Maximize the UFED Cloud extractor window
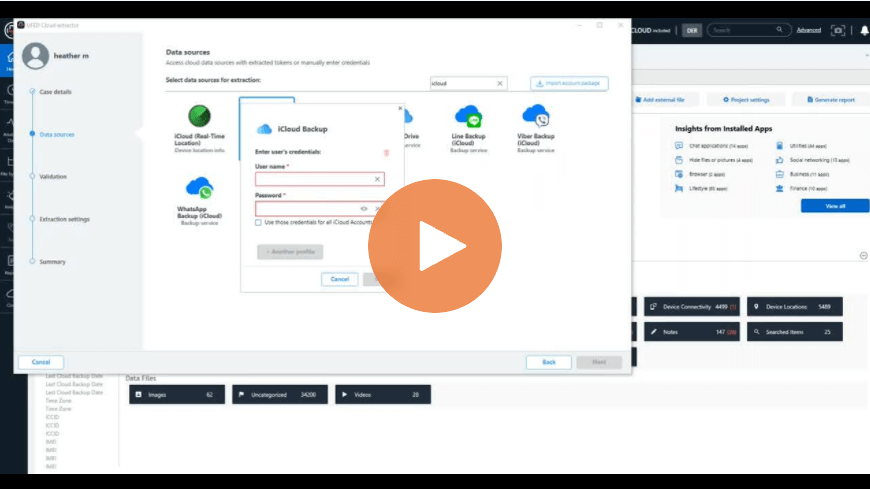 [x=600, y=25]
